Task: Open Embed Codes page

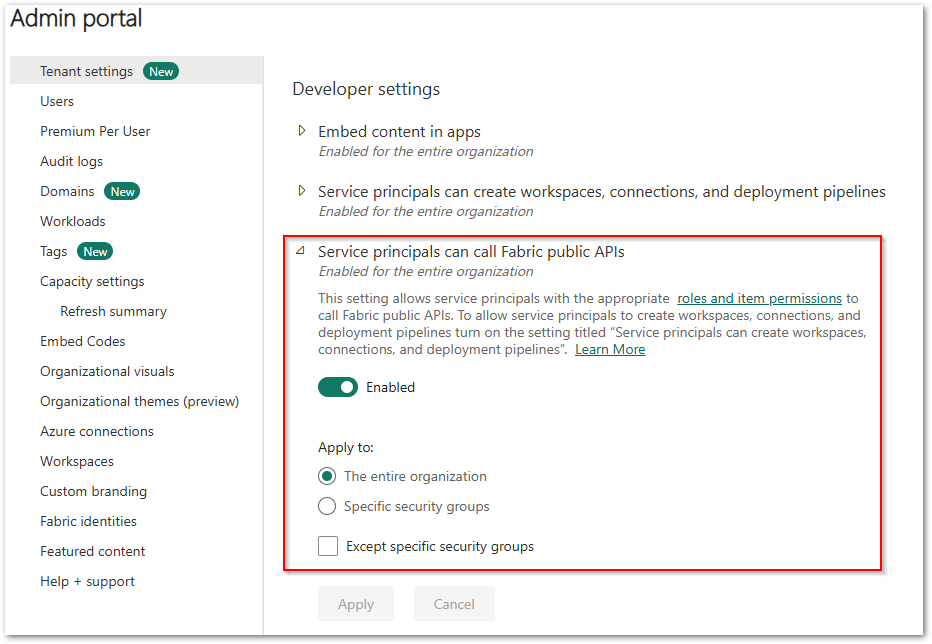Action: point(82,341)
